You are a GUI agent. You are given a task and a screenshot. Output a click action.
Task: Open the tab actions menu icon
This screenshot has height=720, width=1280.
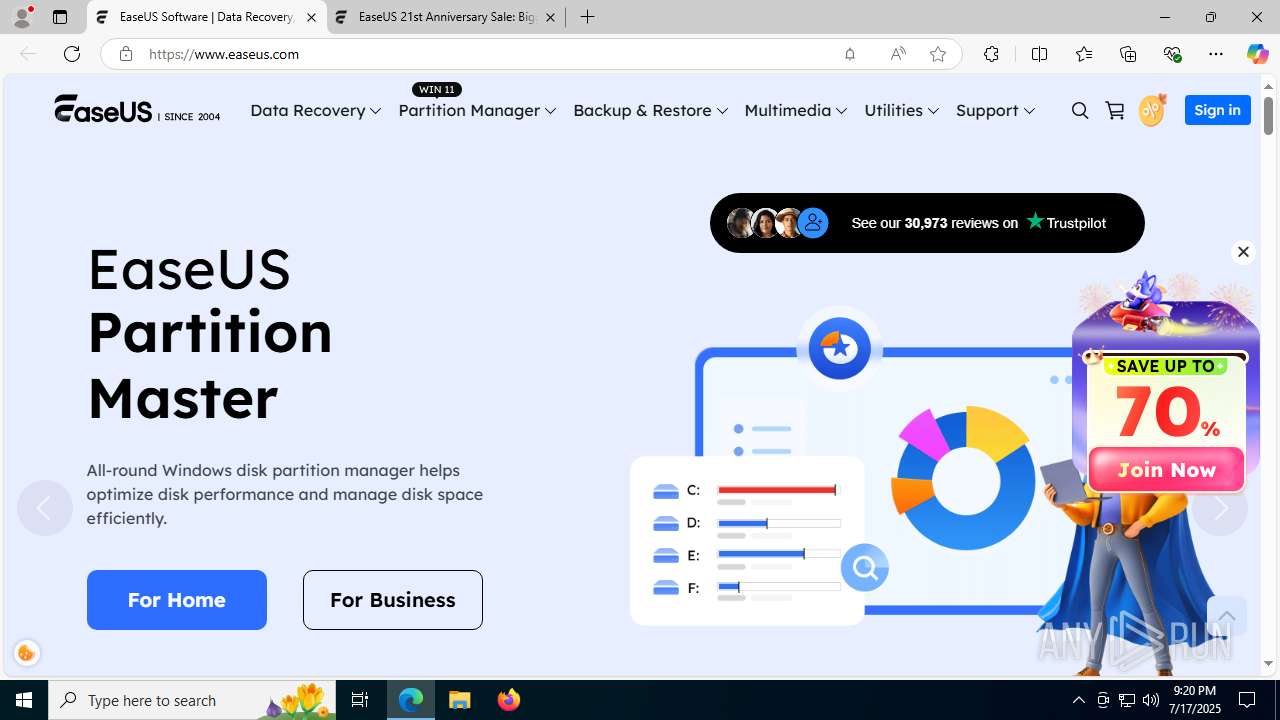pyautogui.click(x=60, y=17)
